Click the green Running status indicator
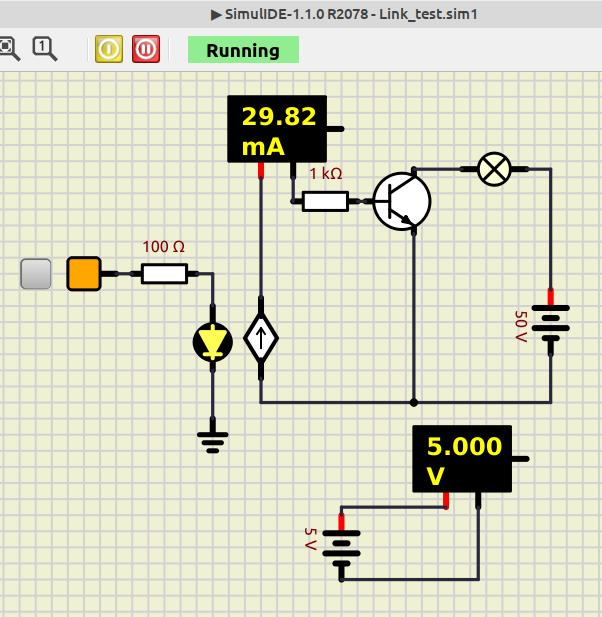 [x=243, y=50]
